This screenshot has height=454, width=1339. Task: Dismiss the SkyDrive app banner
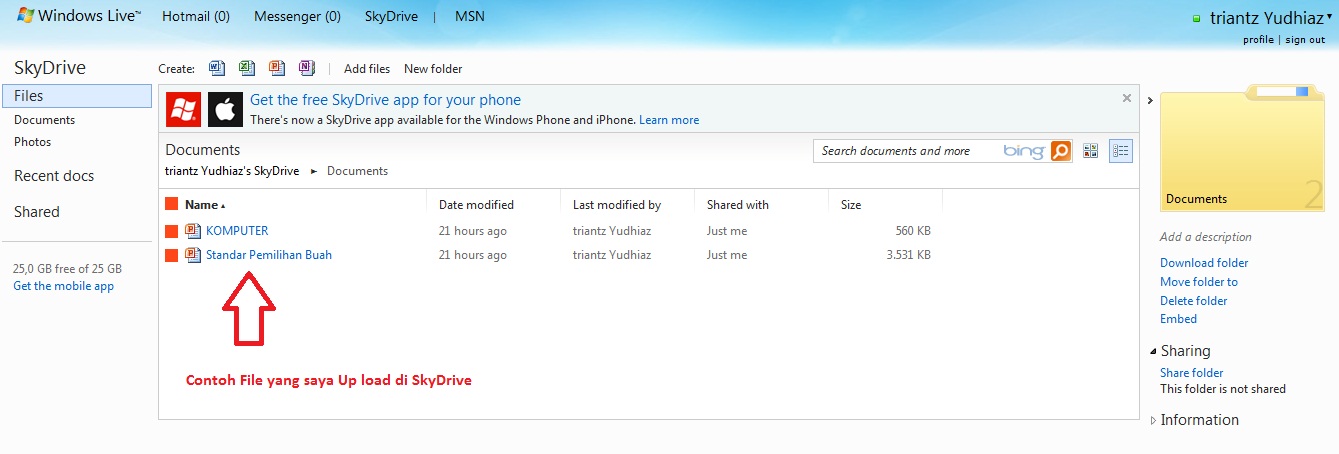[x=1127, y=98]
